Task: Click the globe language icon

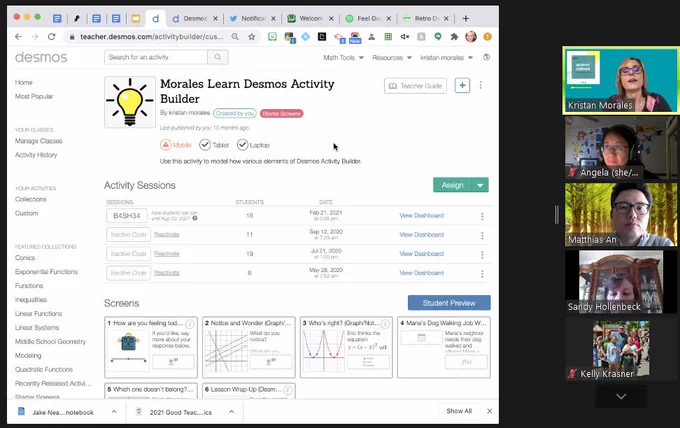Action: coord(487,57)
